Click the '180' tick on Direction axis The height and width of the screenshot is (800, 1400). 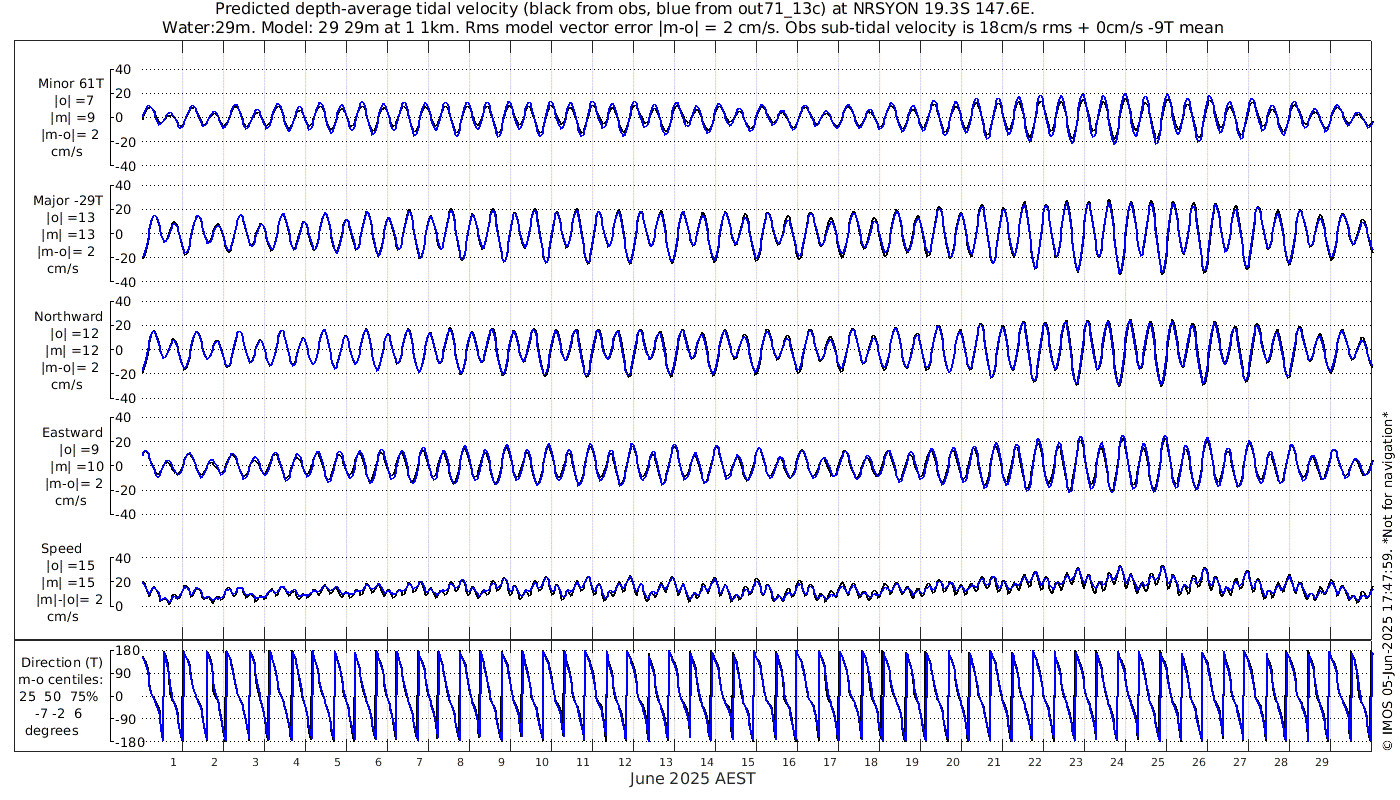click(x=127, y=651)
